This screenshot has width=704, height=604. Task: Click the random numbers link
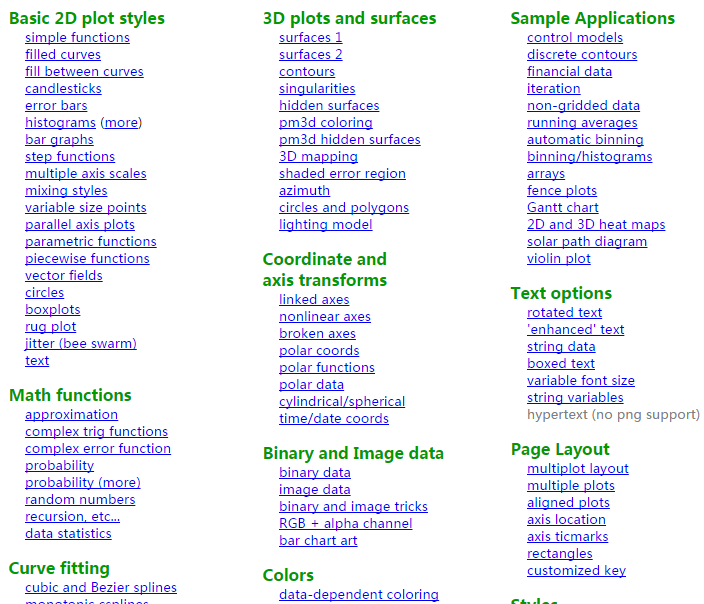(80, 500)
